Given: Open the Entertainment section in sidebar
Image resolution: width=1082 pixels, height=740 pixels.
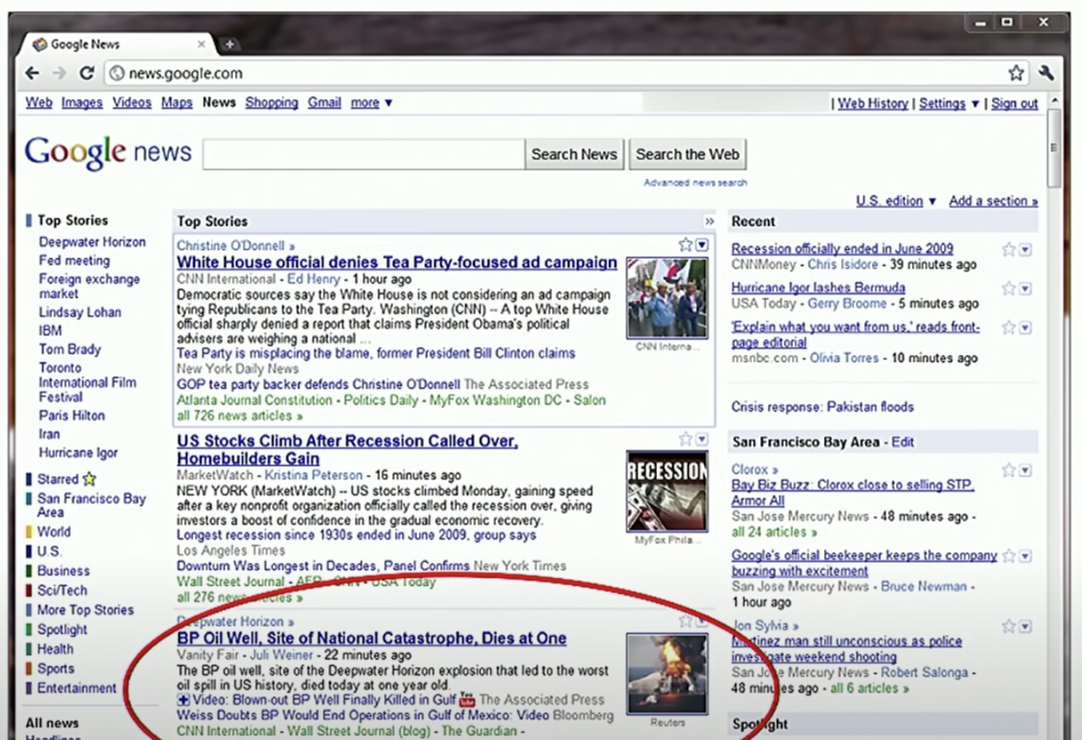Looking at the screenshot, I should click(x=76, y=688).
